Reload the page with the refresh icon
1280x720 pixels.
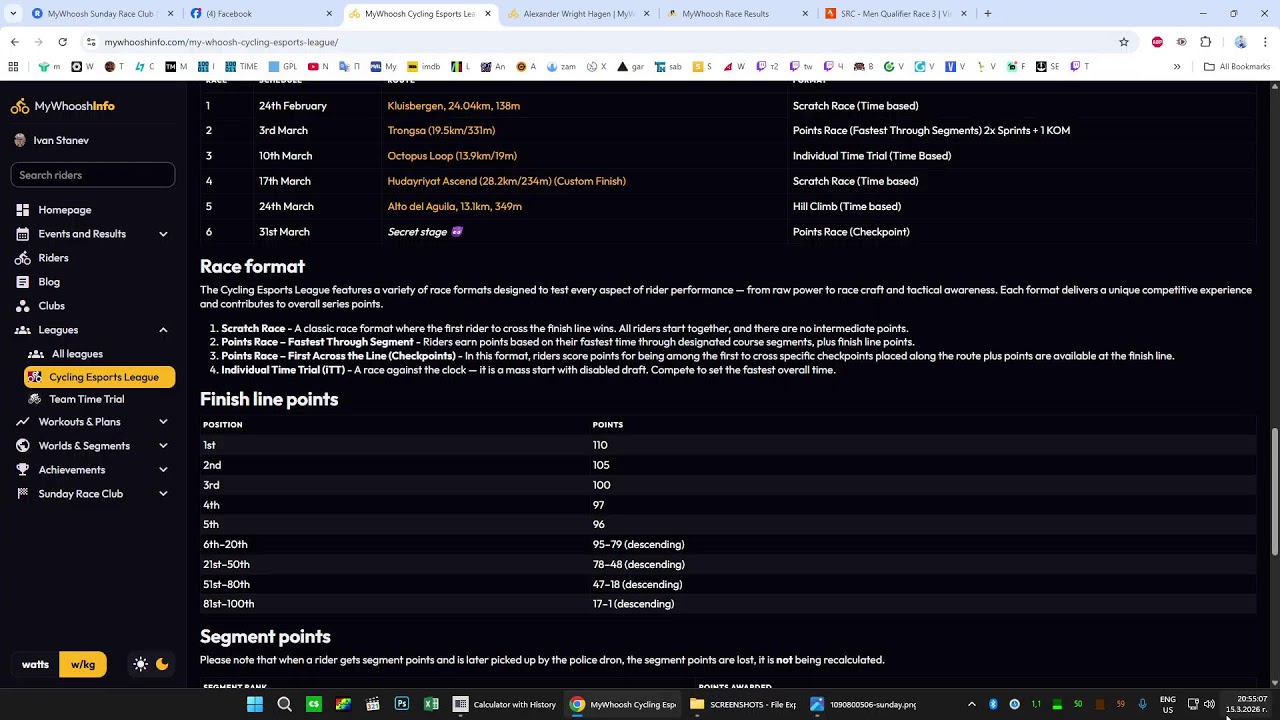[x=62, y=42]
